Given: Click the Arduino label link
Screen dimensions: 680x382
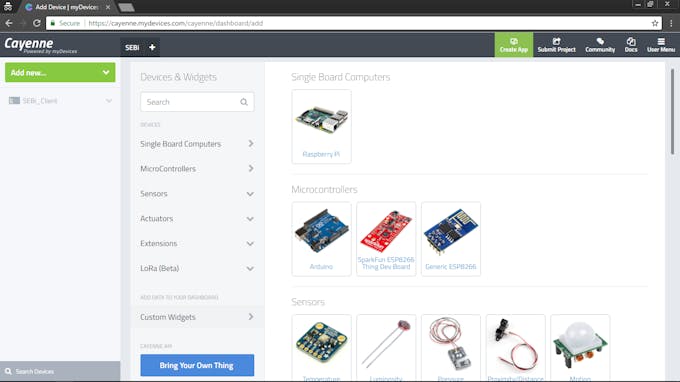Looking at the screenshot, I should point(321,267).
